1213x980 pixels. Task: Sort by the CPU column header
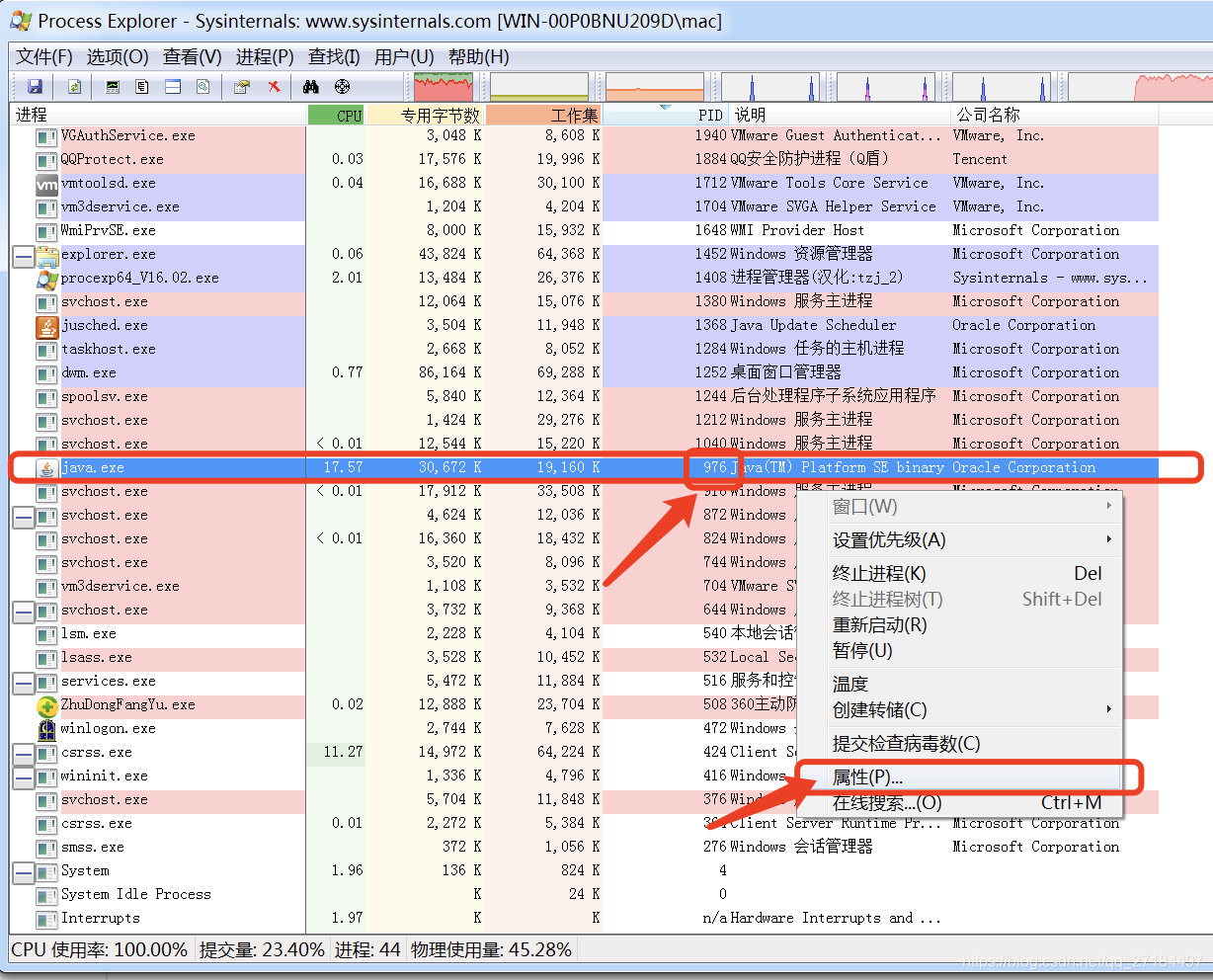pyautogui.click(x=337, y=115)
